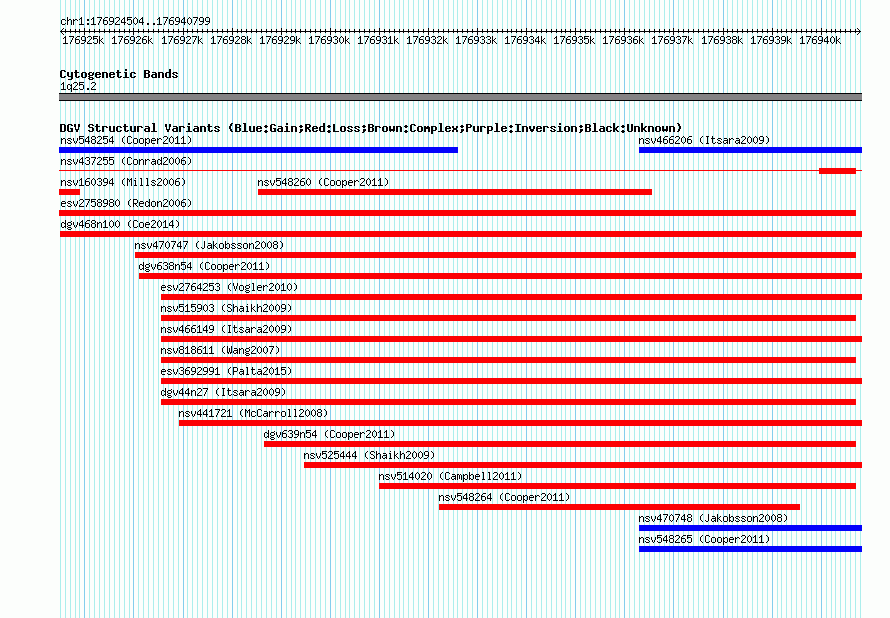The width and height of the screenshot is (890, 618).
Task: Select dgv639n54 (Cooper2011) variant label
Action: (329, 434)
